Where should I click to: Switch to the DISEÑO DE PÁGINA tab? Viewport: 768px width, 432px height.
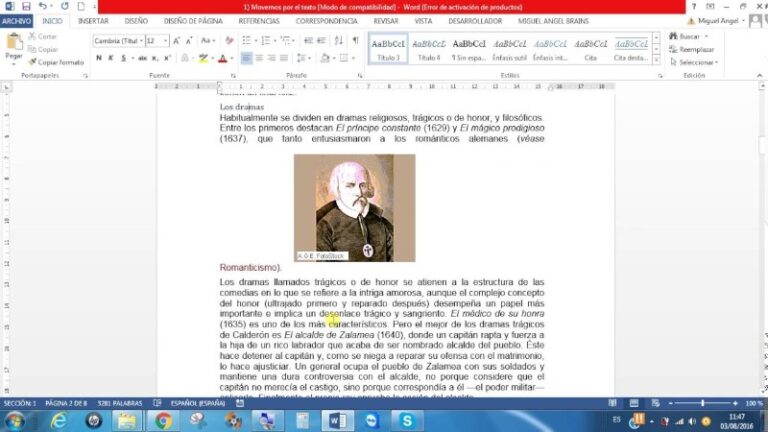pos(193,21)
